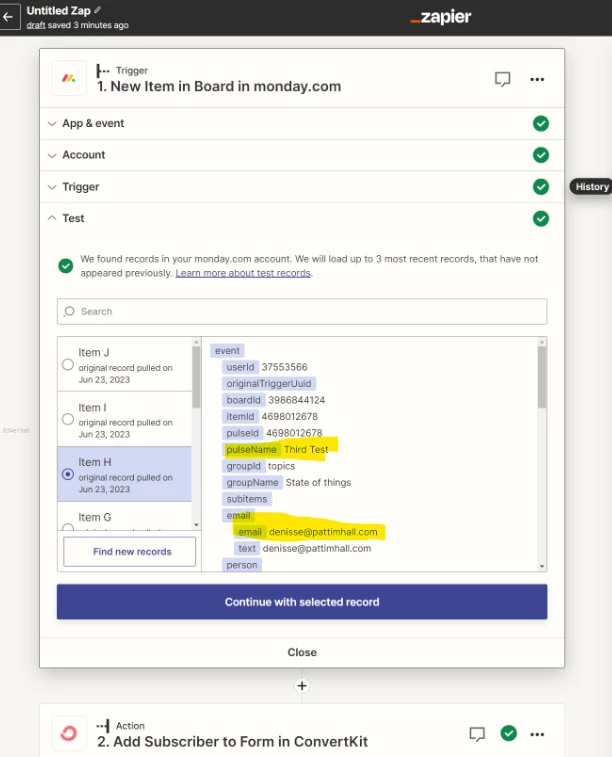Click the event data scrollbar
This screenshot has width=612, height=757.
click(x=542, y=378)
